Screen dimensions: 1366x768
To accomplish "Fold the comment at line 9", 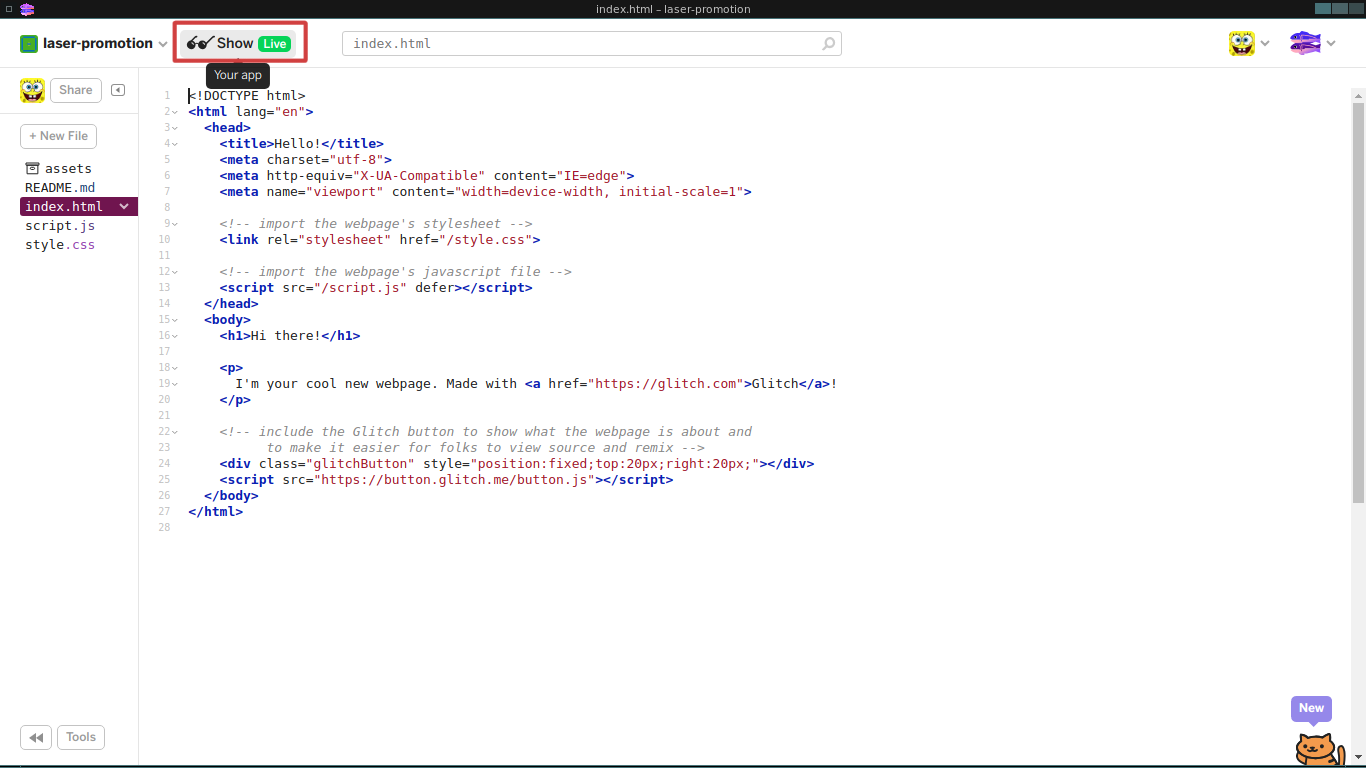I will click(175, 224).
